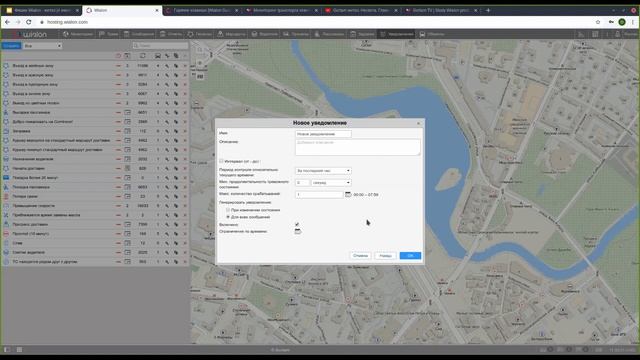Delete the Посадка пассажира notification
Image resolution: width=640 pixels, height=360 pixels.
[x=185, y=187]
